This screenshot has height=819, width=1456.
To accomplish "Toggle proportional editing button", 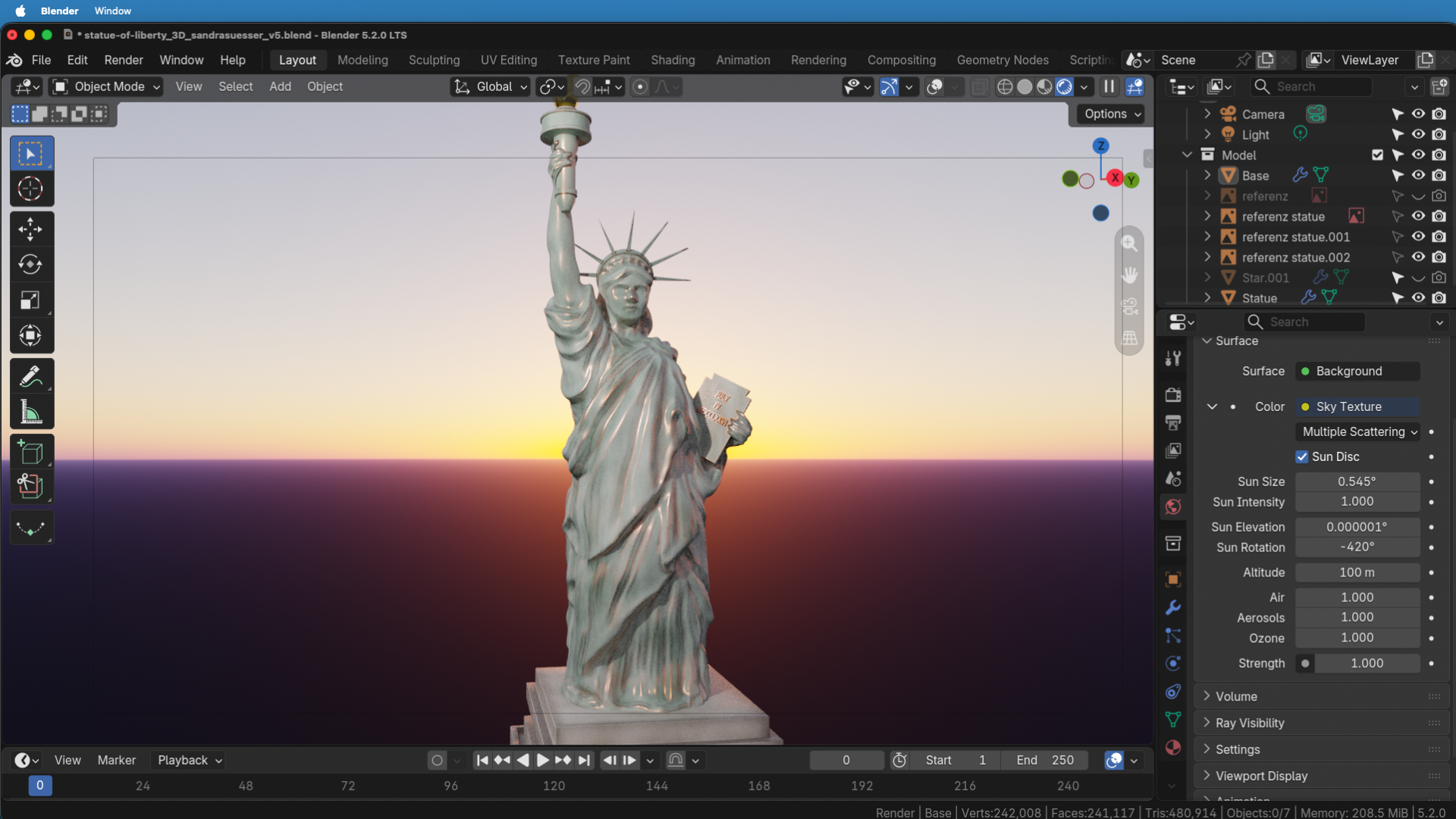I will [x=640, y=86].
